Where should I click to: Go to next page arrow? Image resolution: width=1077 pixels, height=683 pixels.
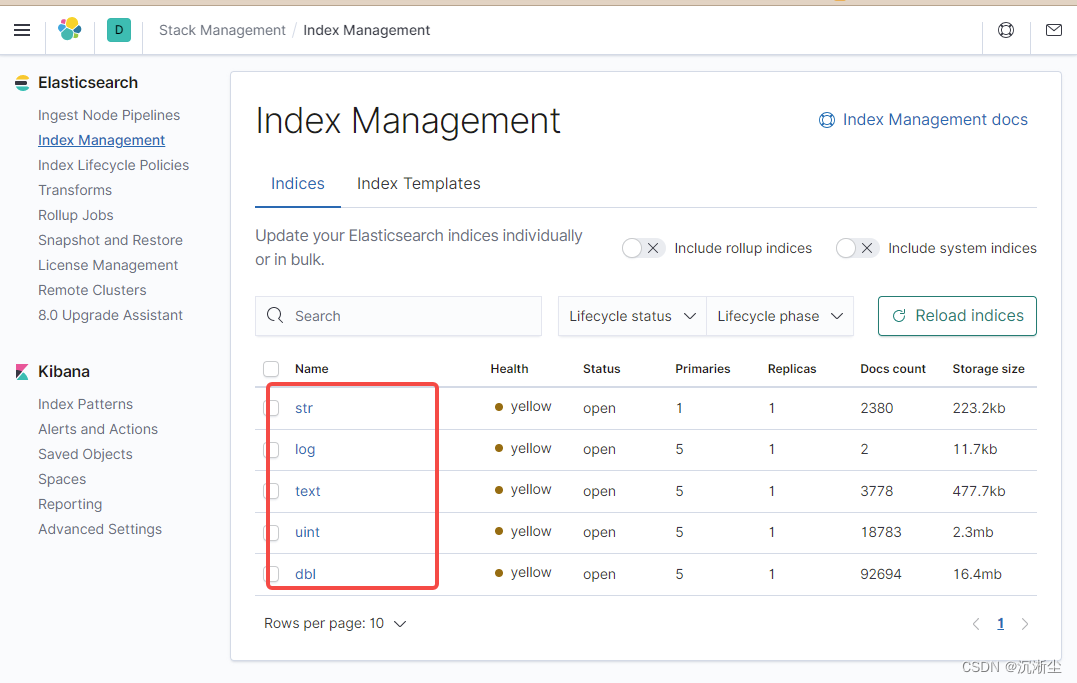[x=1025, y=624]
